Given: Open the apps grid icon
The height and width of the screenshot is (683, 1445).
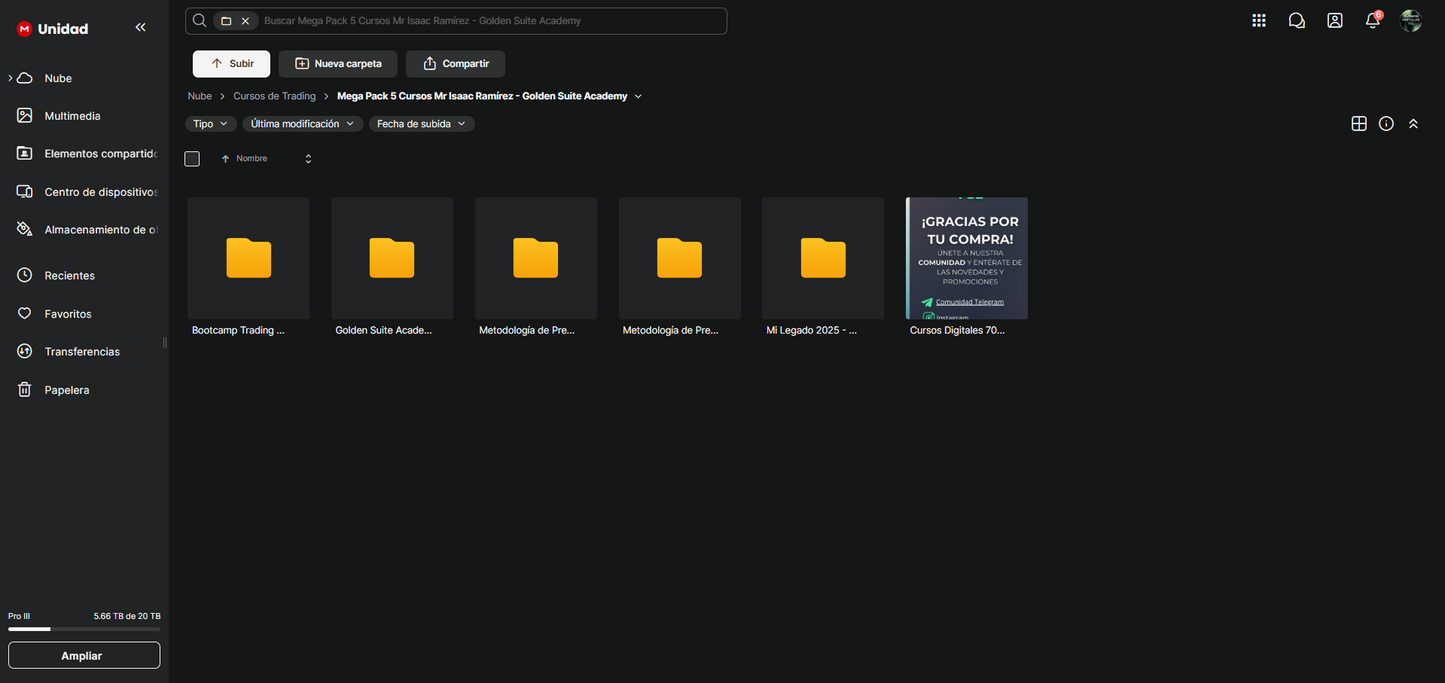Looking at the screenshot, I should click(x=1259, y=21).
